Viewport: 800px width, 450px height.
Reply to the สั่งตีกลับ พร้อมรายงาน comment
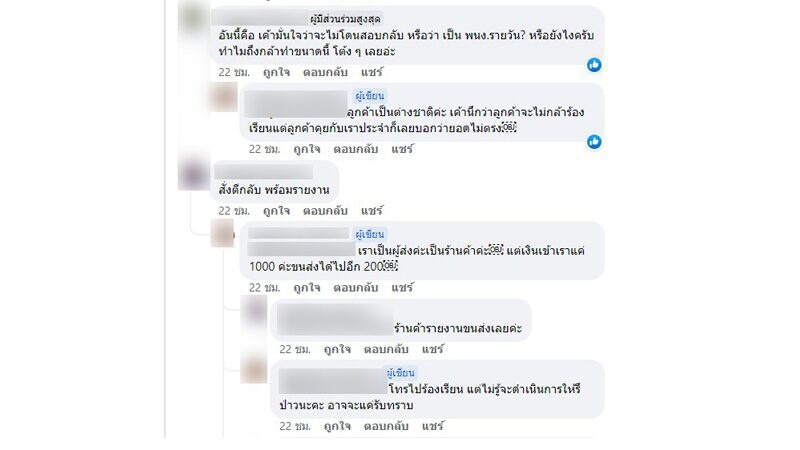point(325,211)
